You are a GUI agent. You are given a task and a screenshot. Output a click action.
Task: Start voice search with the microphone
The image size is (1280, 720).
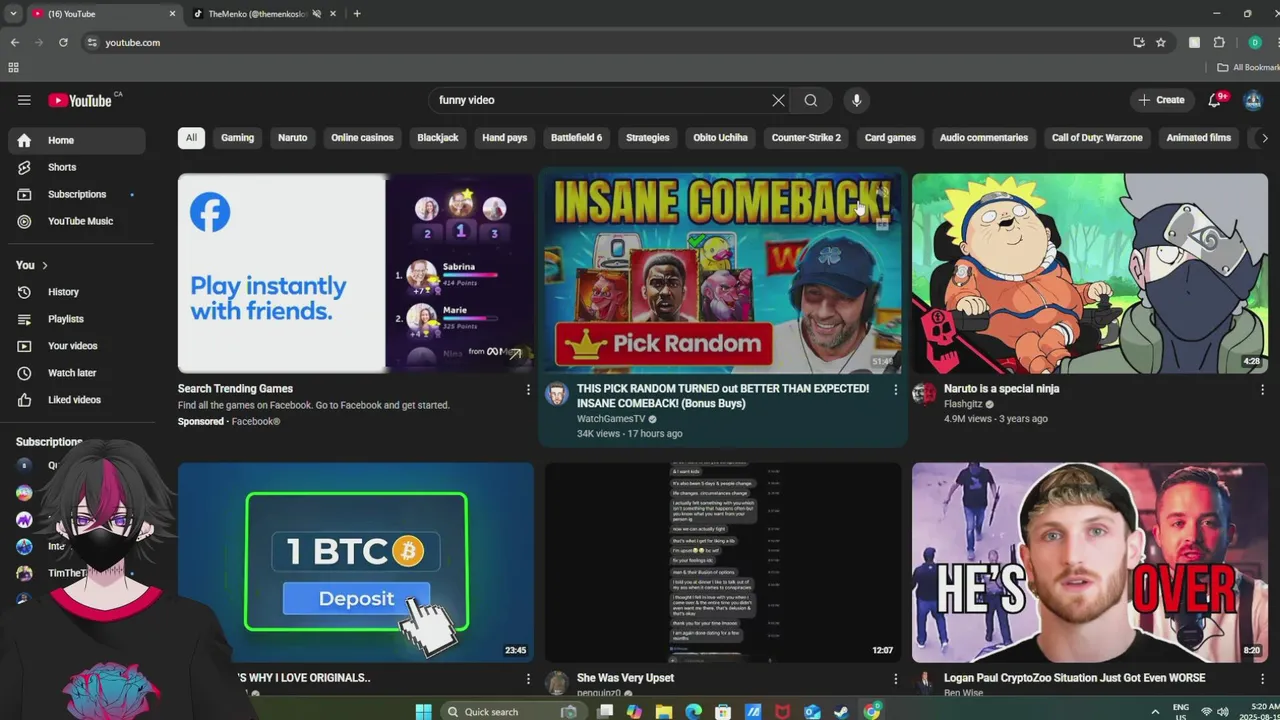coord(856,100)
